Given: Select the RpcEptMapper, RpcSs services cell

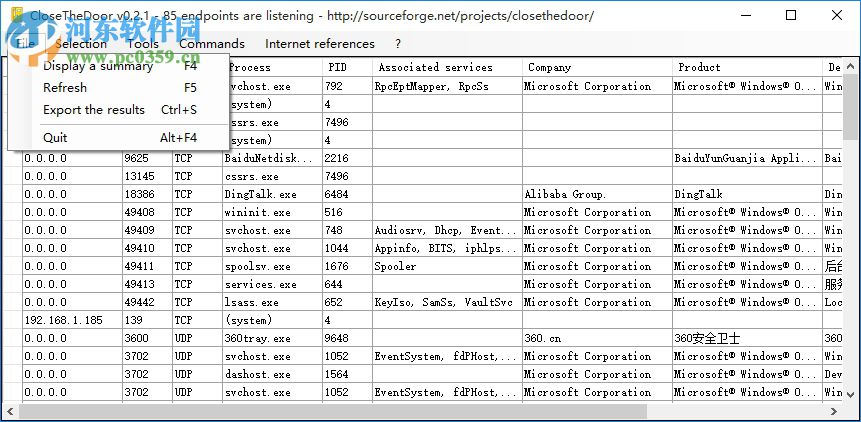Looking at the screenshot, I should point(448,86).
